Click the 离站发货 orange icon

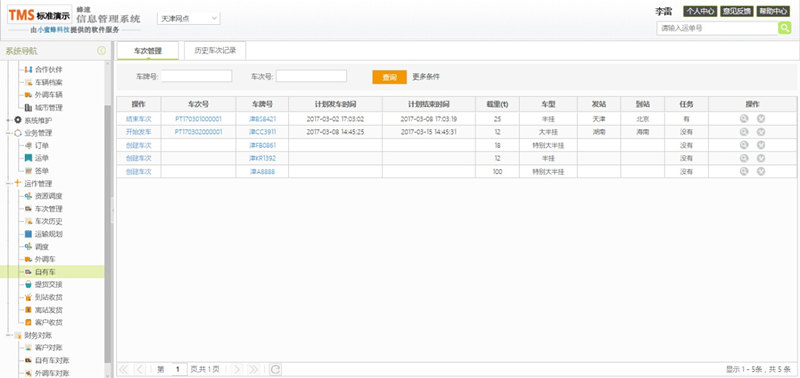[28, 310]
